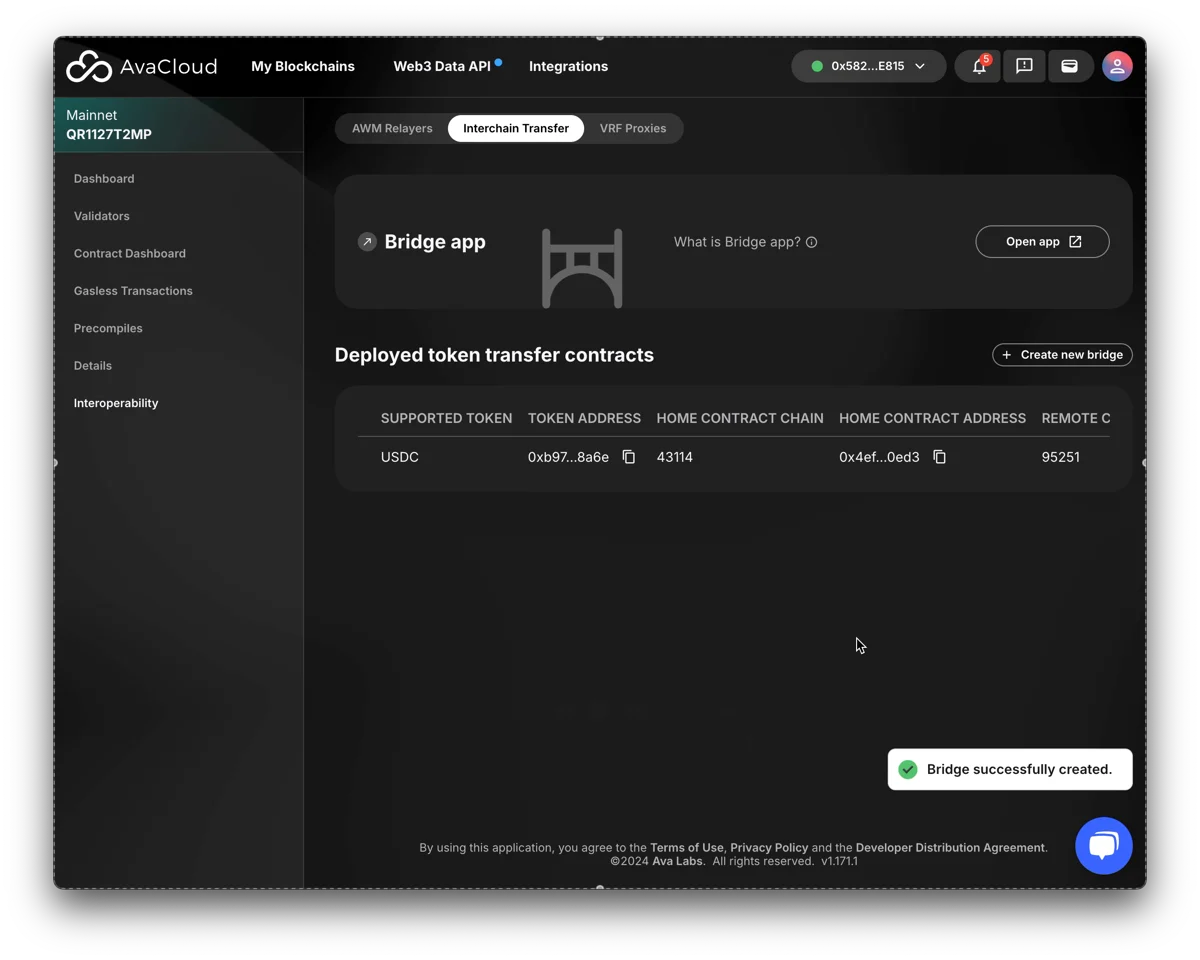Open Validators in sidebar
The width and height of the screenshot is (1200, 960).
pos(102,216)
